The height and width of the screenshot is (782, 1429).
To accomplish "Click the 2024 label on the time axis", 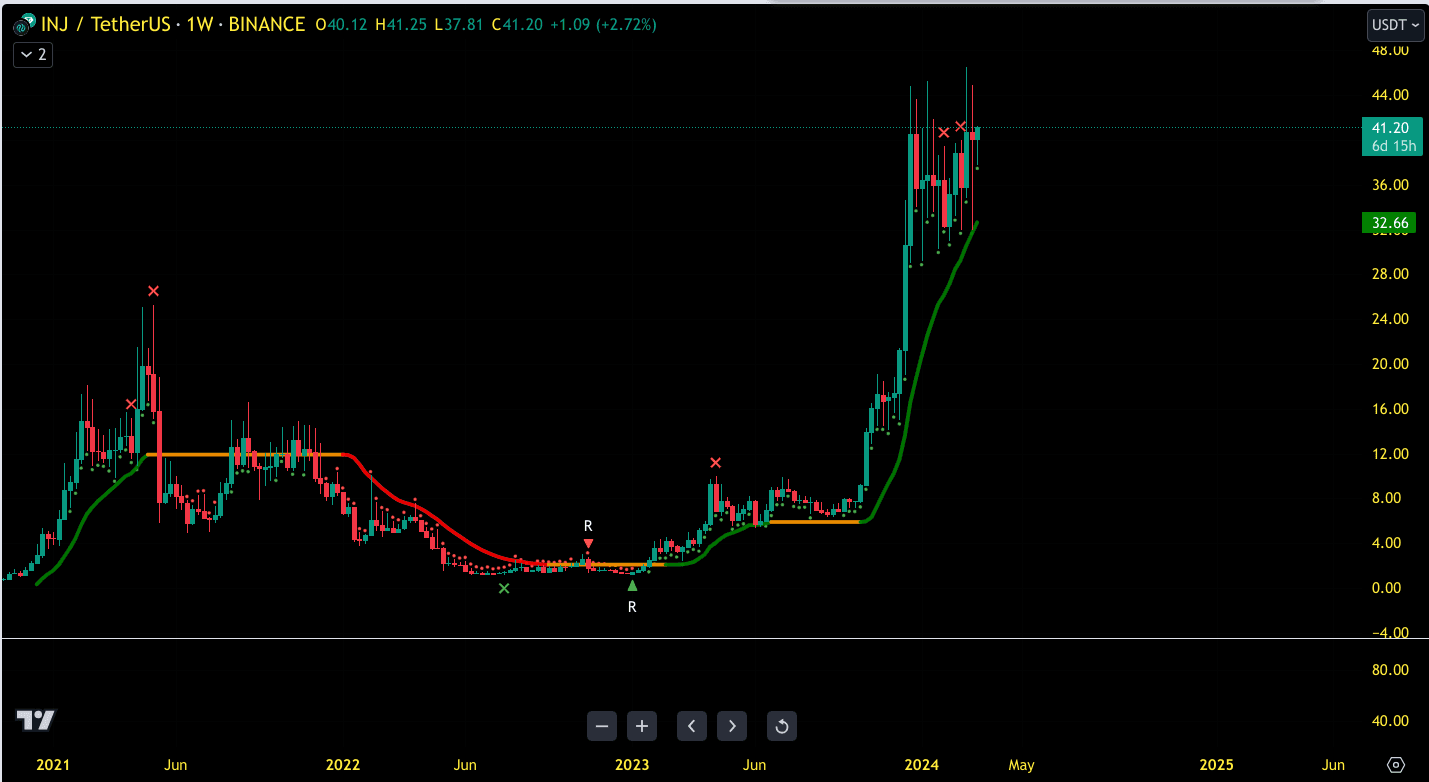I will [921, 765].
